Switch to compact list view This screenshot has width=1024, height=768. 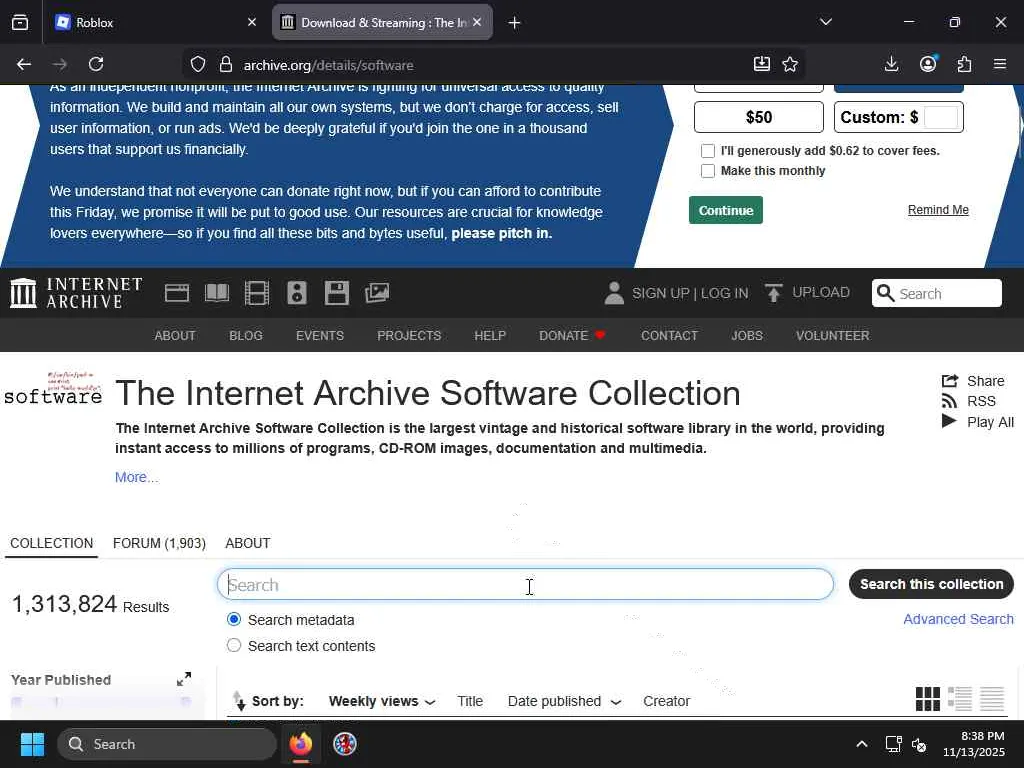992,699
